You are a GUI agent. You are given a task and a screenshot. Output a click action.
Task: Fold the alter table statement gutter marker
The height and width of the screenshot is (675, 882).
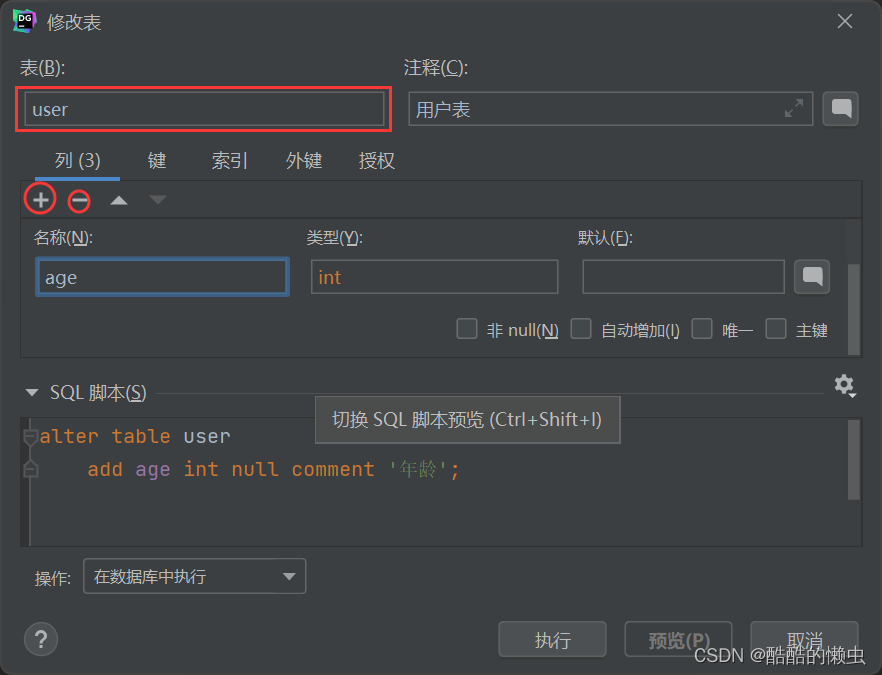(x=30, y=437)
